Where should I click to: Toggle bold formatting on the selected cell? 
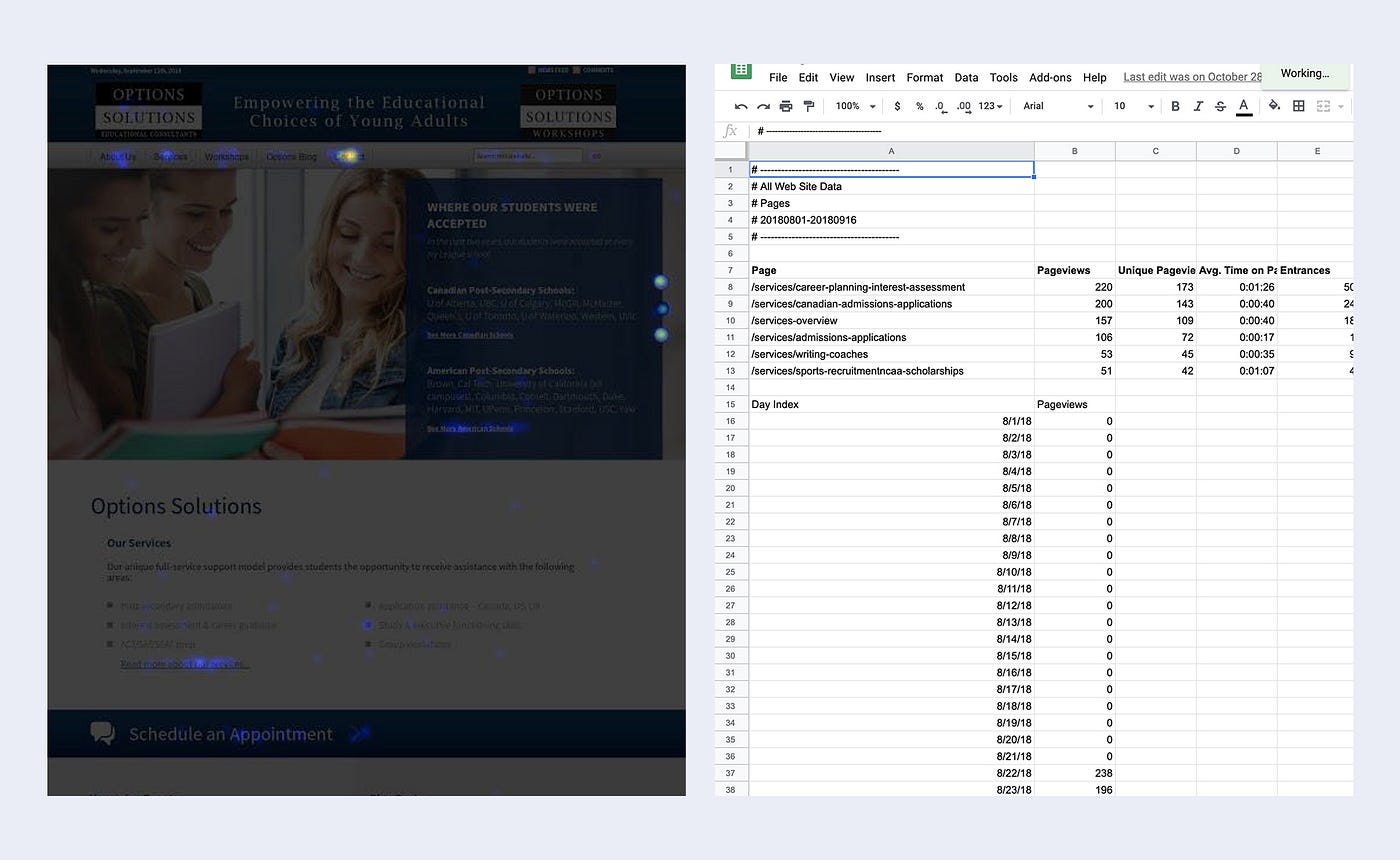tap(1175, 105)
